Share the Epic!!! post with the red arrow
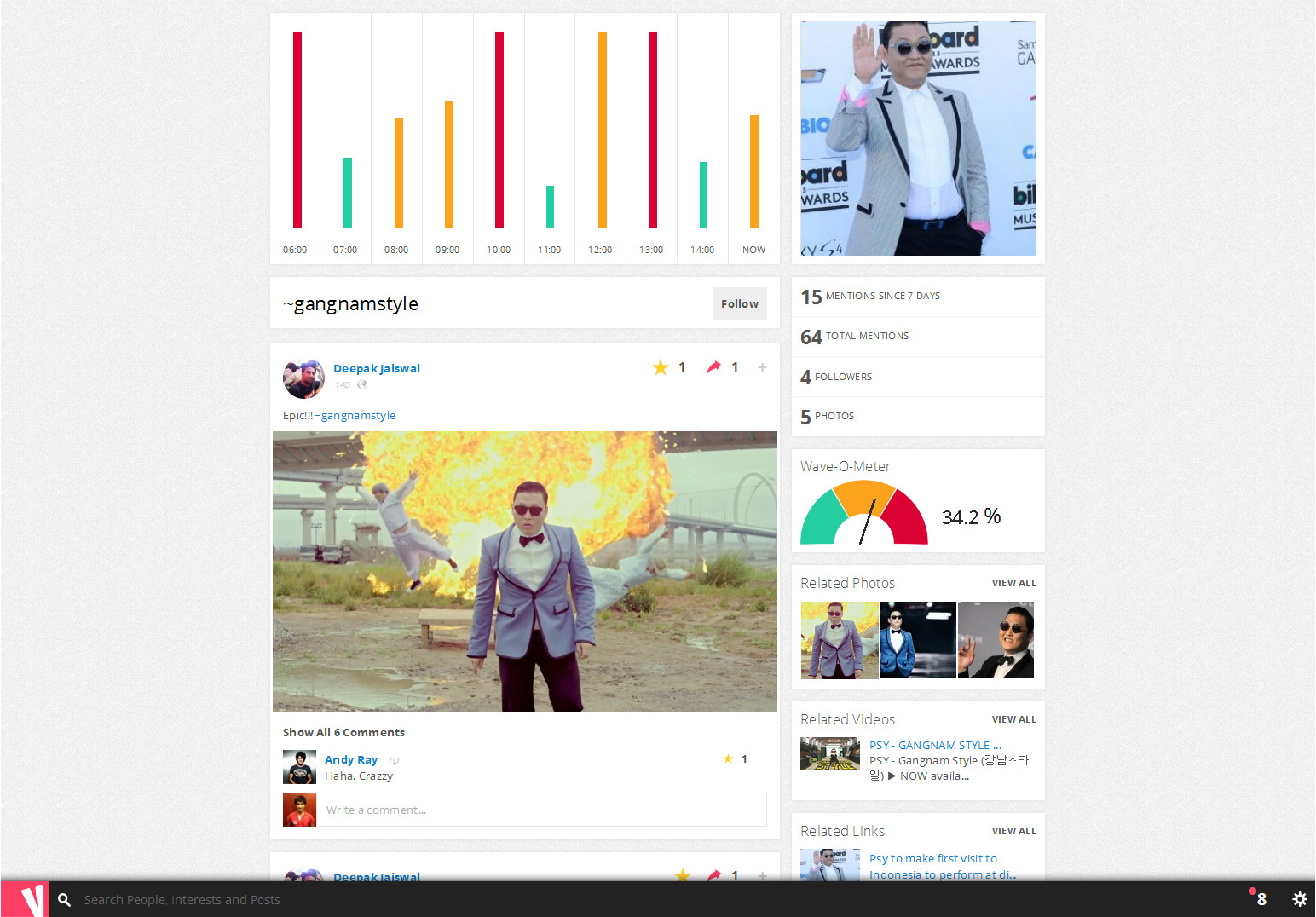The image size is (1316, 917). (x=713, y=367)
